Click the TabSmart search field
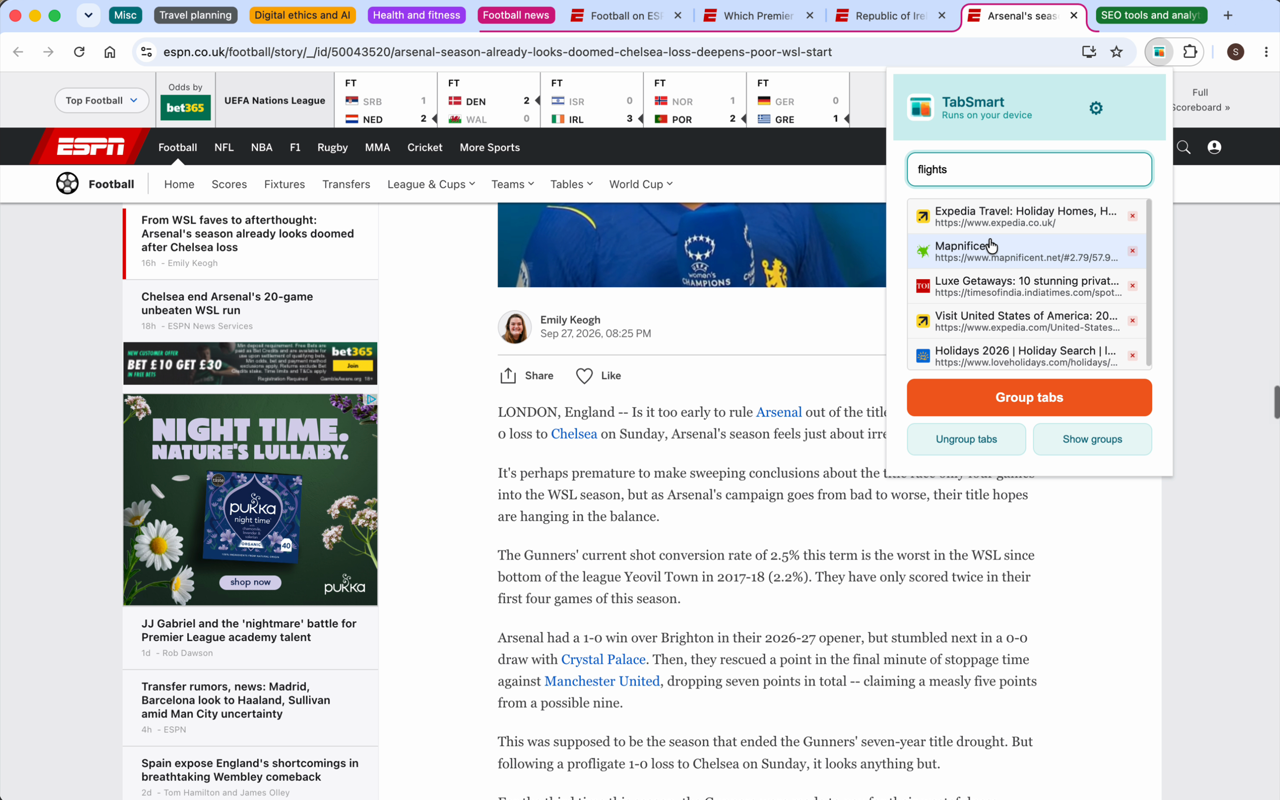1280x800 pixels. 1029,169
